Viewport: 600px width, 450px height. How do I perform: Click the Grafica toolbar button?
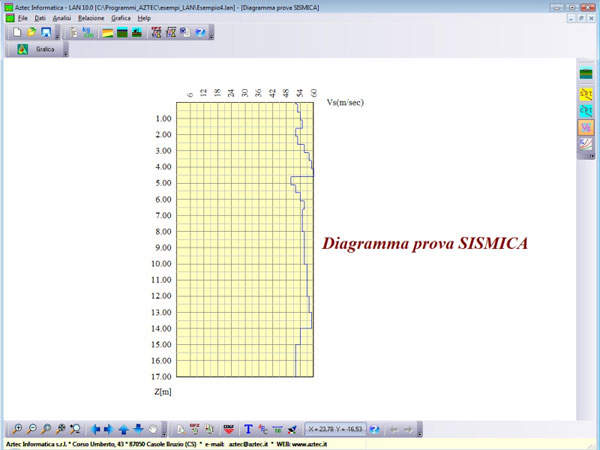35,49
